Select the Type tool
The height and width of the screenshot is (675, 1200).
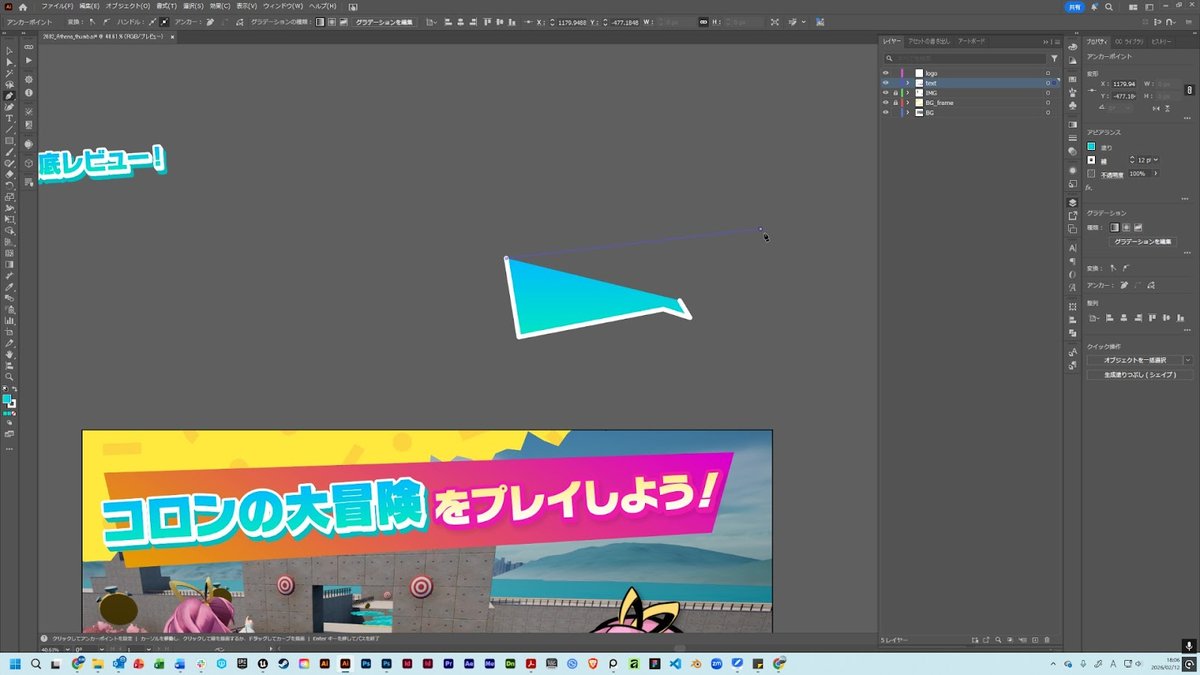tap(9, 118)
